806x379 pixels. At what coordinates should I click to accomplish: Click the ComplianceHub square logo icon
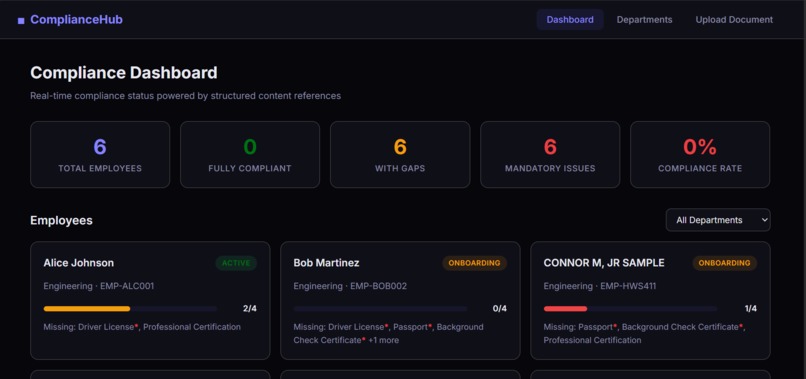[21, 21]
